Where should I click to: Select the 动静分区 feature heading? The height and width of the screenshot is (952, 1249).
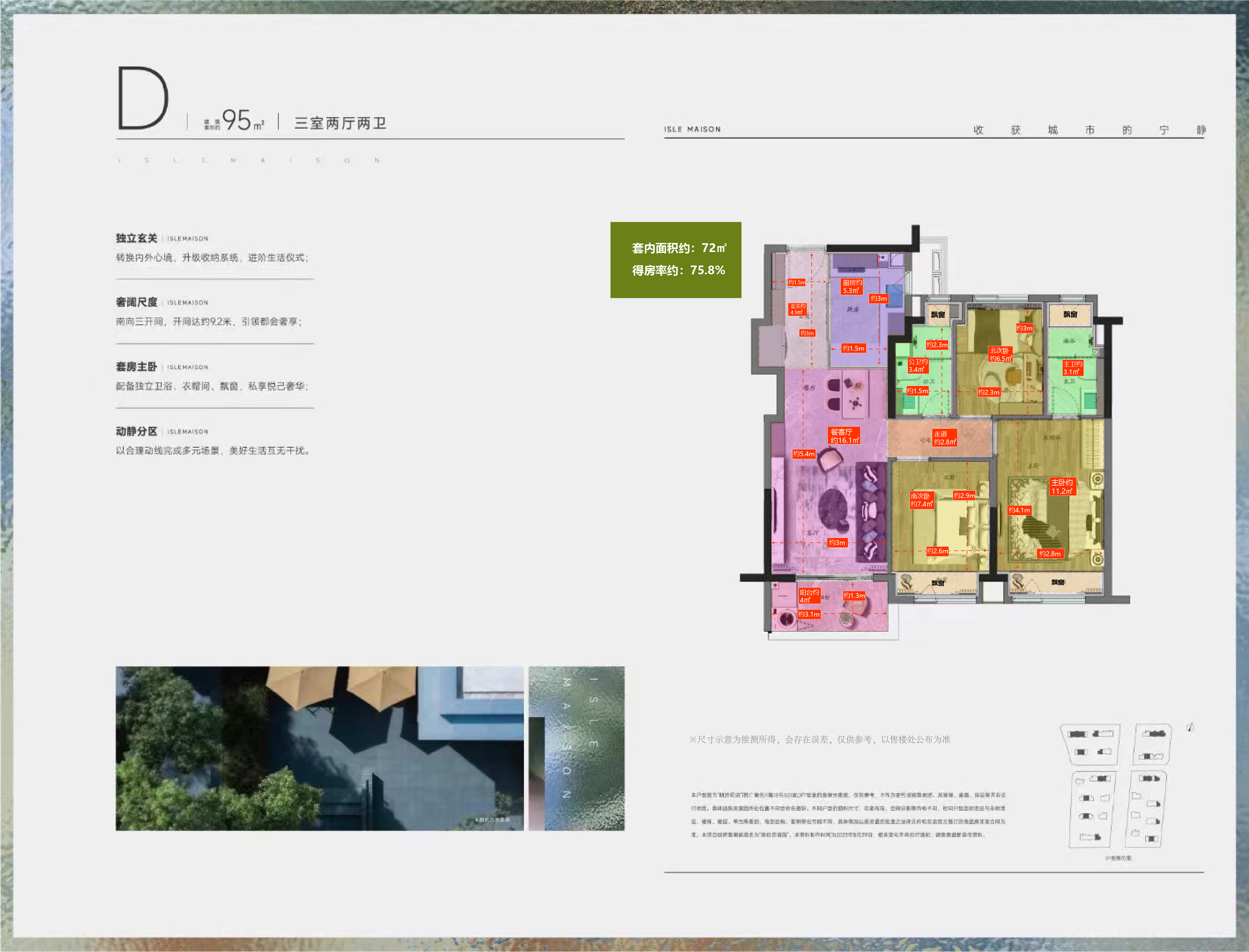(x=137, y=431)
